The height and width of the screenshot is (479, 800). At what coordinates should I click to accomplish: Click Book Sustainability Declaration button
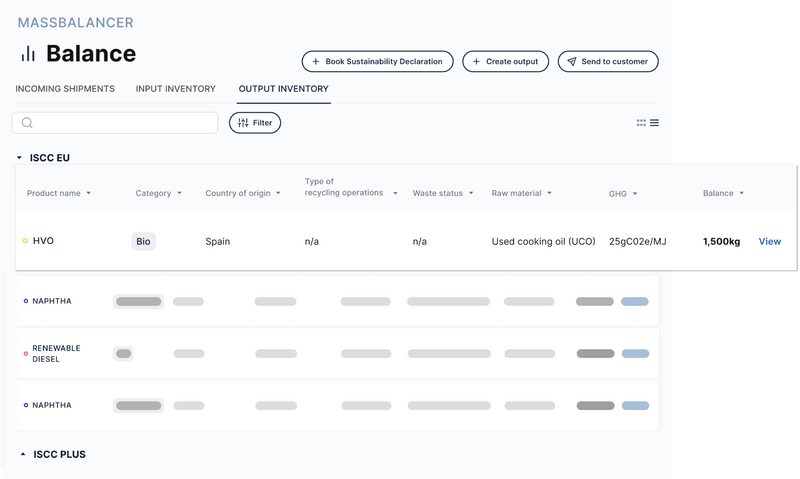pos(377,62)
